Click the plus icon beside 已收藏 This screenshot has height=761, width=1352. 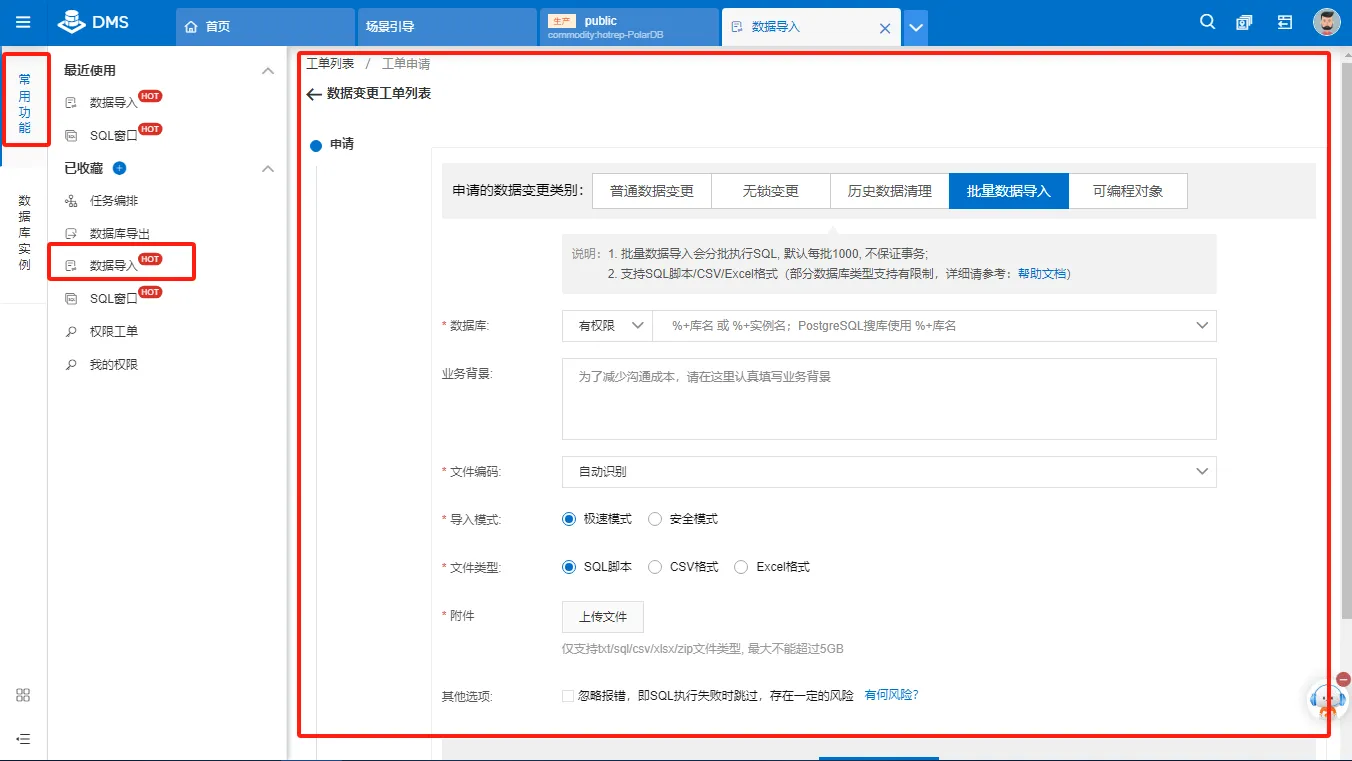(x=120, y=168)
